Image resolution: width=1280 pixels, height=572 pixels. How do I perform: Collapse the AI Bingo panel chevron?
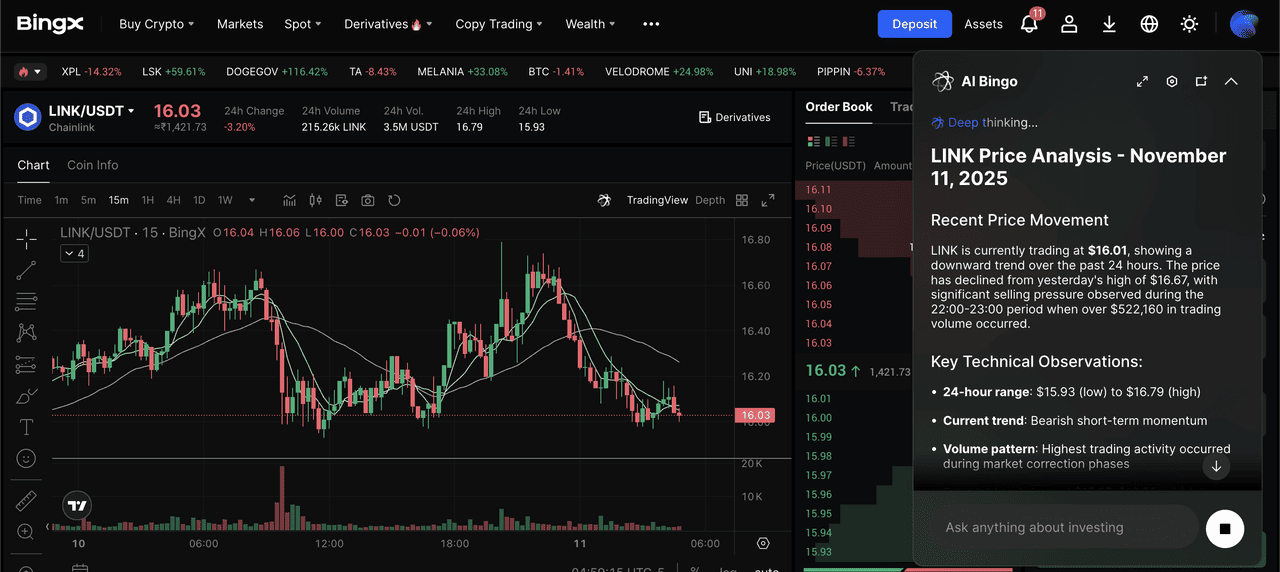1231,82
